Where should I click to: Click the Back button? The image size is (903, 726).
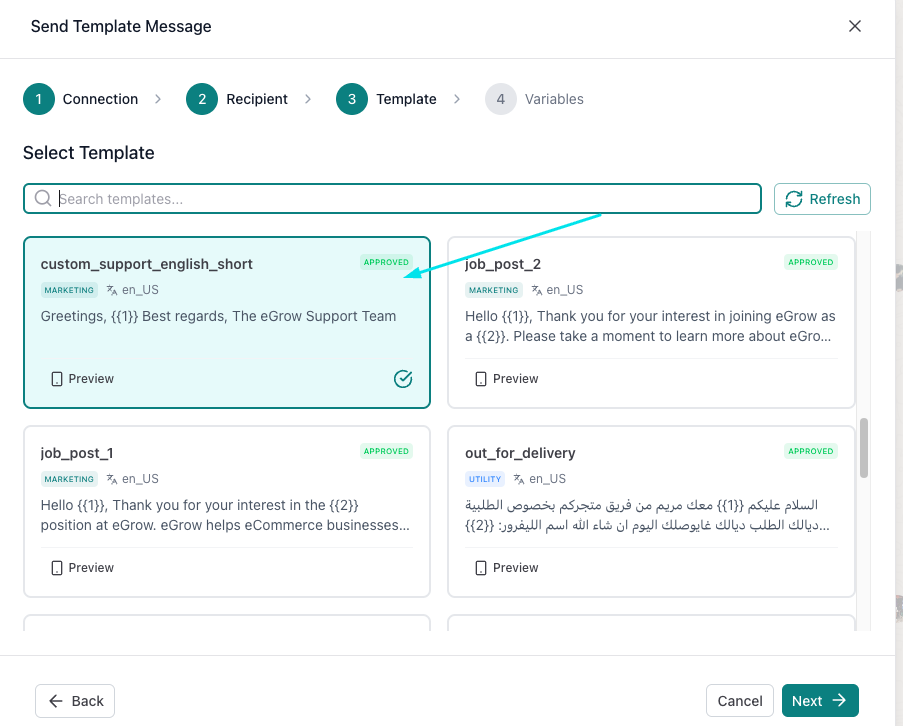click(75, 701)
